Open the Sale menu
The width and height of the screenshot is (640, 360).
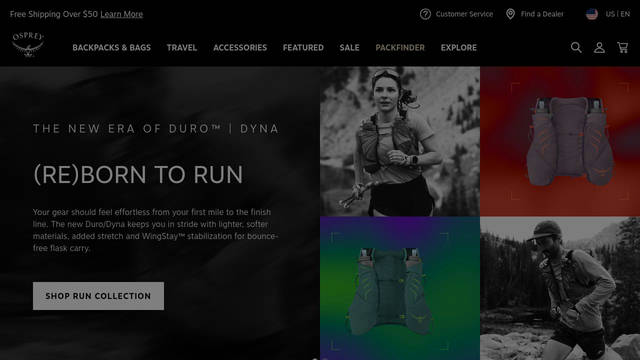pyautogui.click(x=349, y=48)
